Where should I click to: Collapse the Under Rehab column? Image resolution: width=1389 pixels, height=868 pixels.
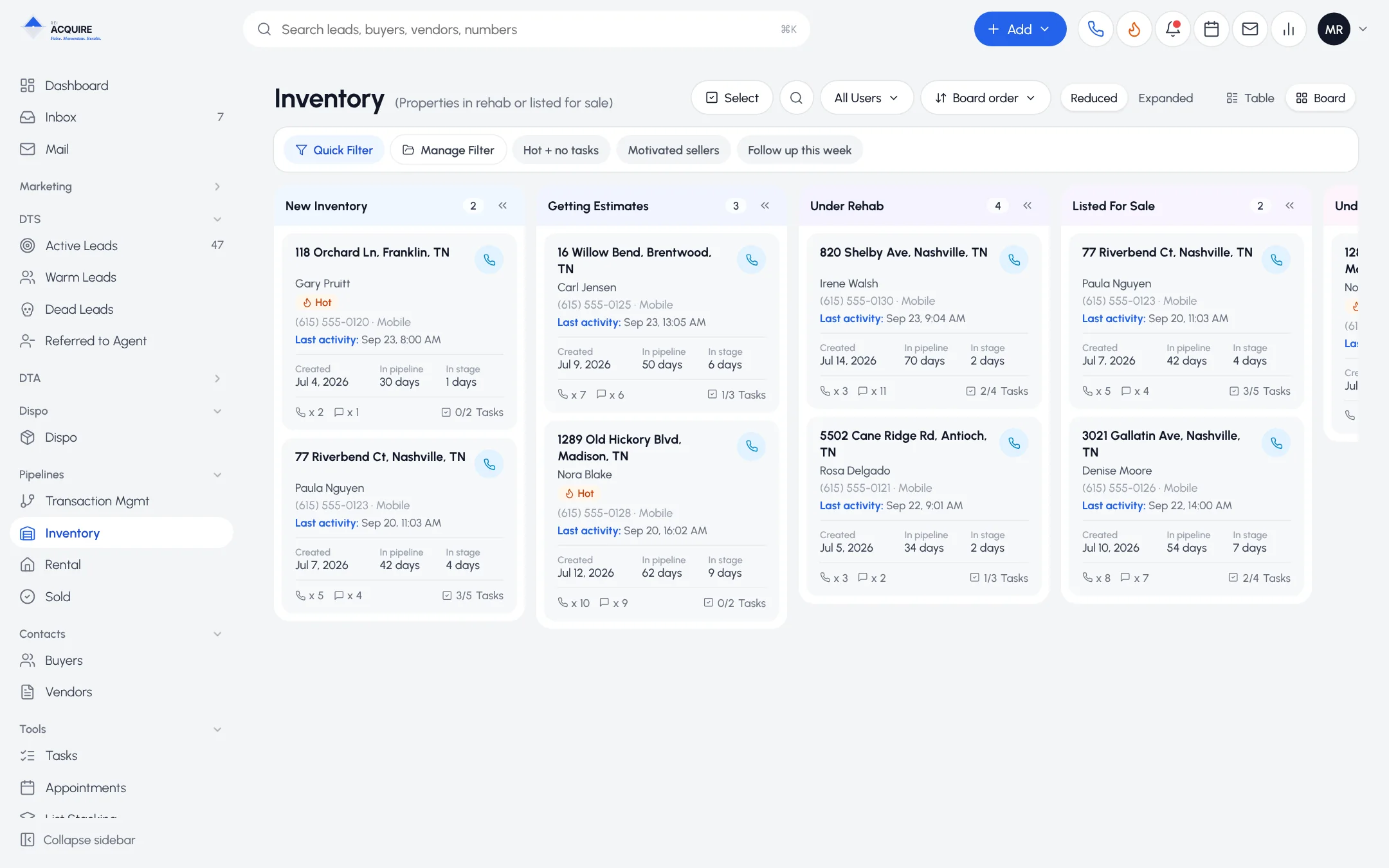[1028, 206]
